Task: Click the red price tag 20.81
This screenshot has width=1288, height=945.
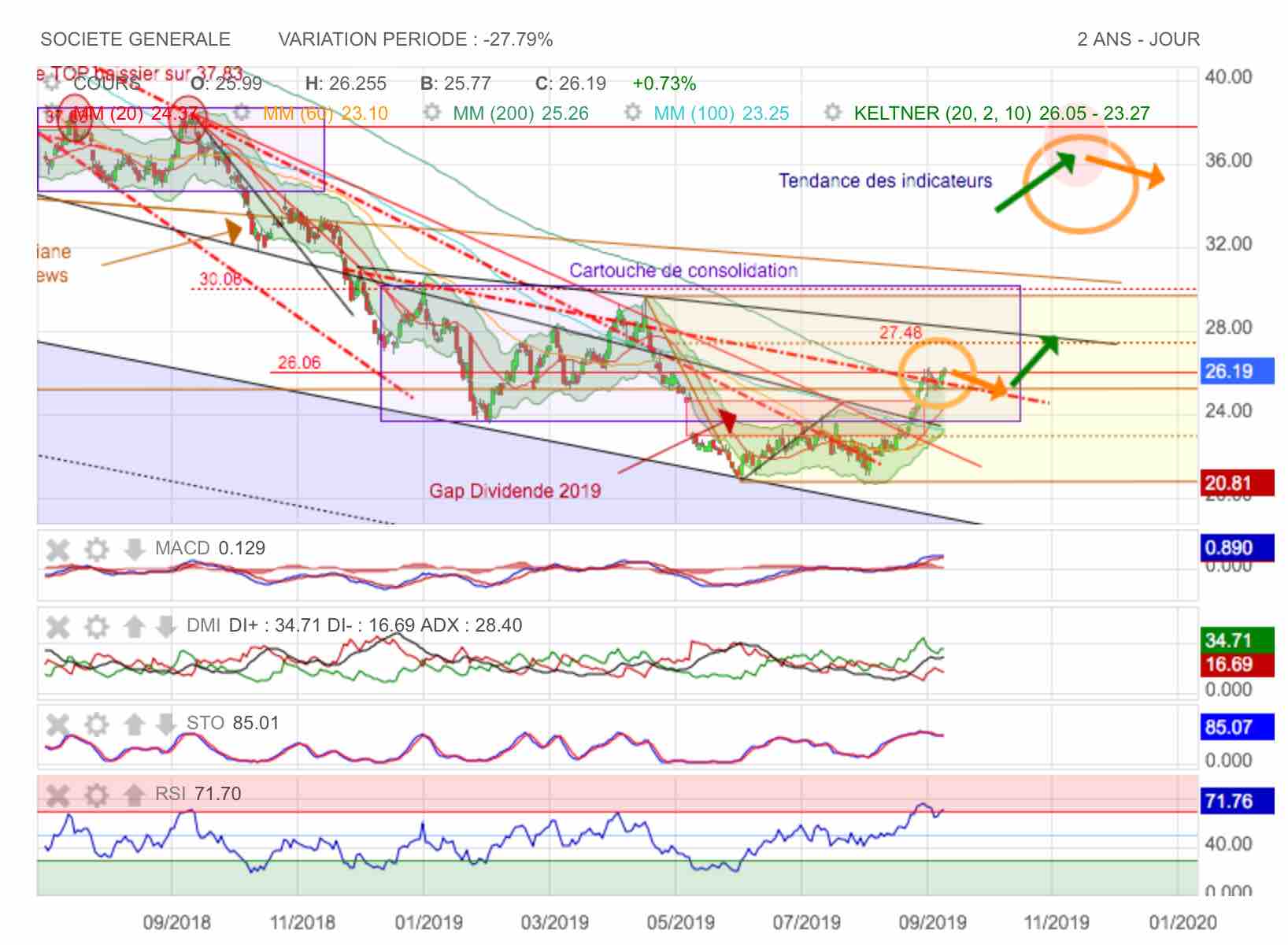Action: (x=1237, y=482)
